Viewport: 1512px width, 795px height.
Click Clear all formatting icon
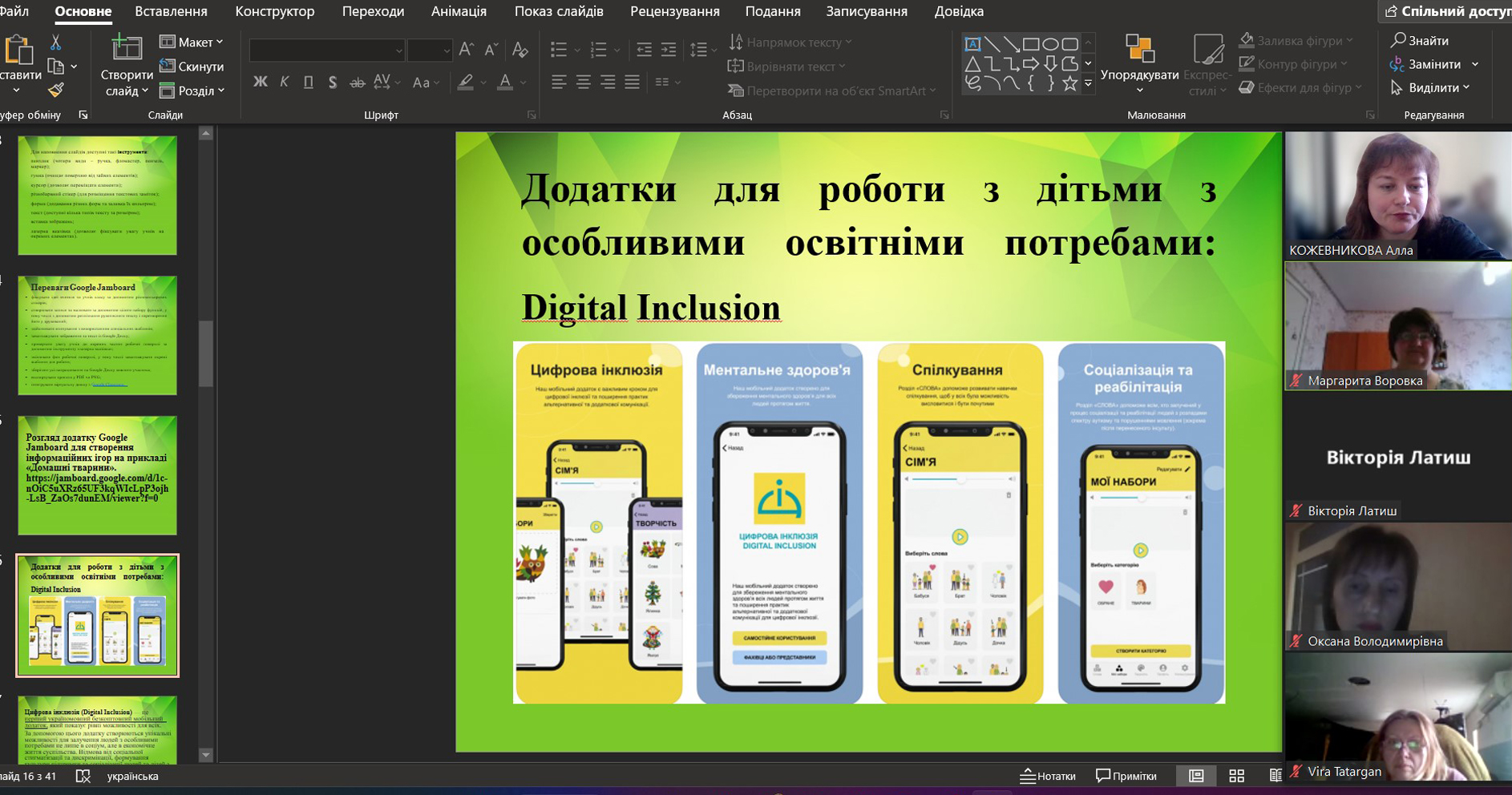click(520, 50)
